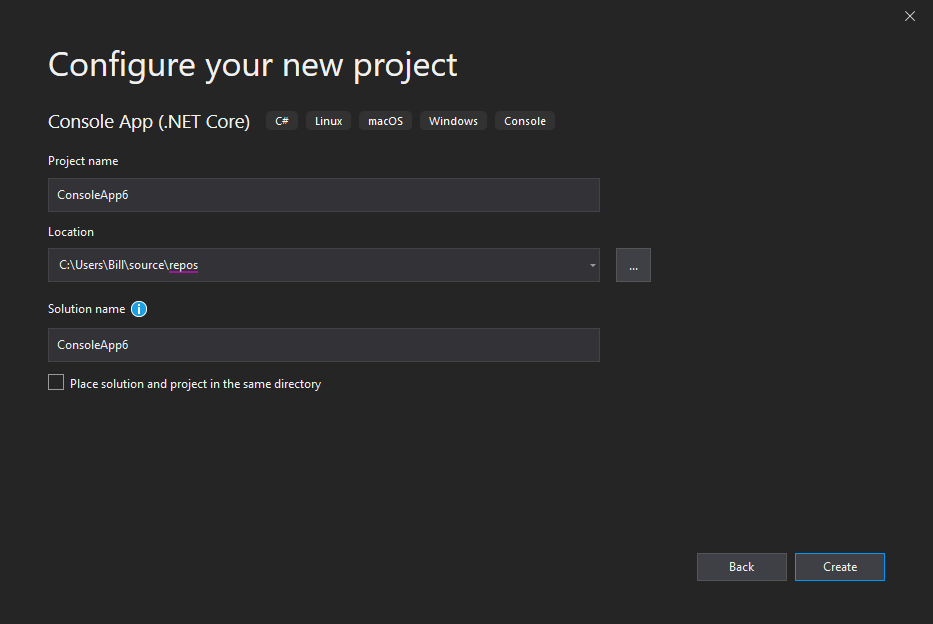Click the Project name label

click(83, 161)
